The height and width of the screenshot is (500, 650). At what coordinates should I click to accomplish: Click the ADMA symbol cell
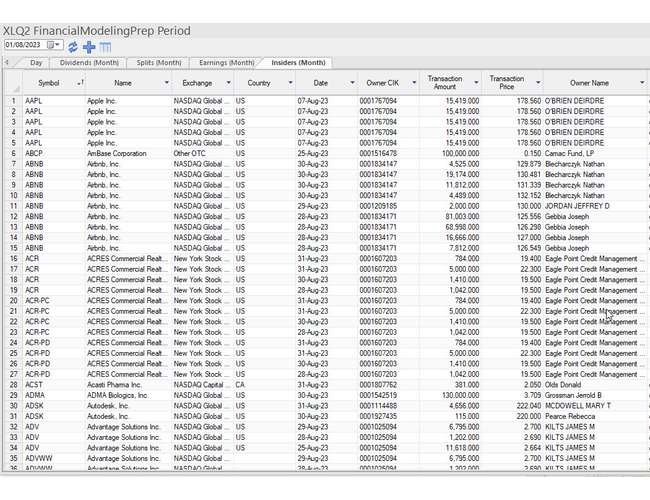[x=54, y=395]
